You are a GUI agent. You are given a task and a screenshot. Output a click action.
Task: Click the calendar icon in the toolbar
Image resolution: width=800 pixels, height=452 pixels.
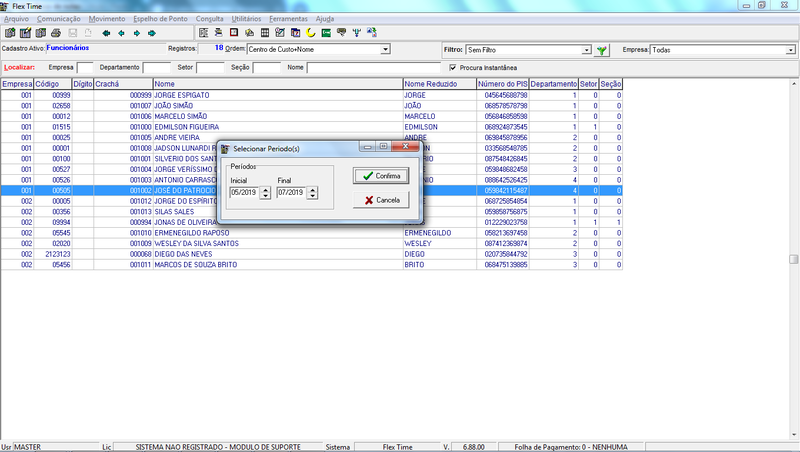point(295,33)
